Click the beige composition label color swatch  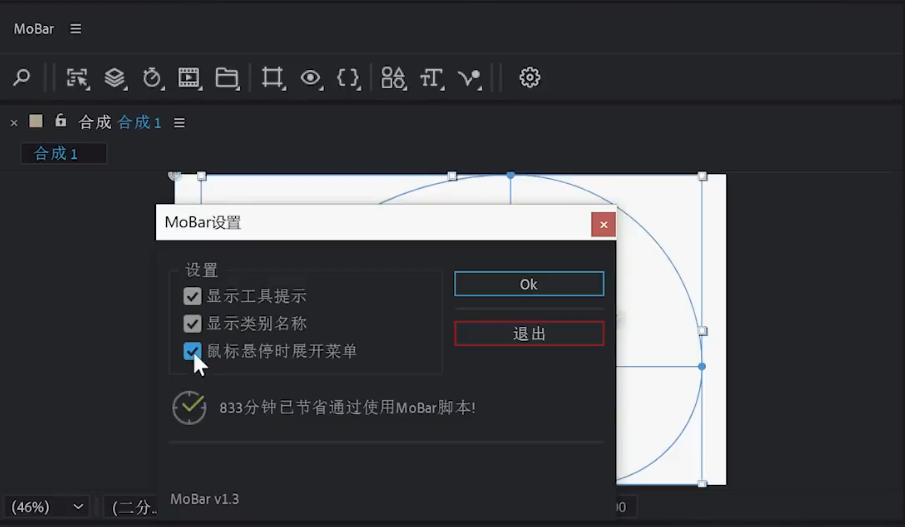36,121
